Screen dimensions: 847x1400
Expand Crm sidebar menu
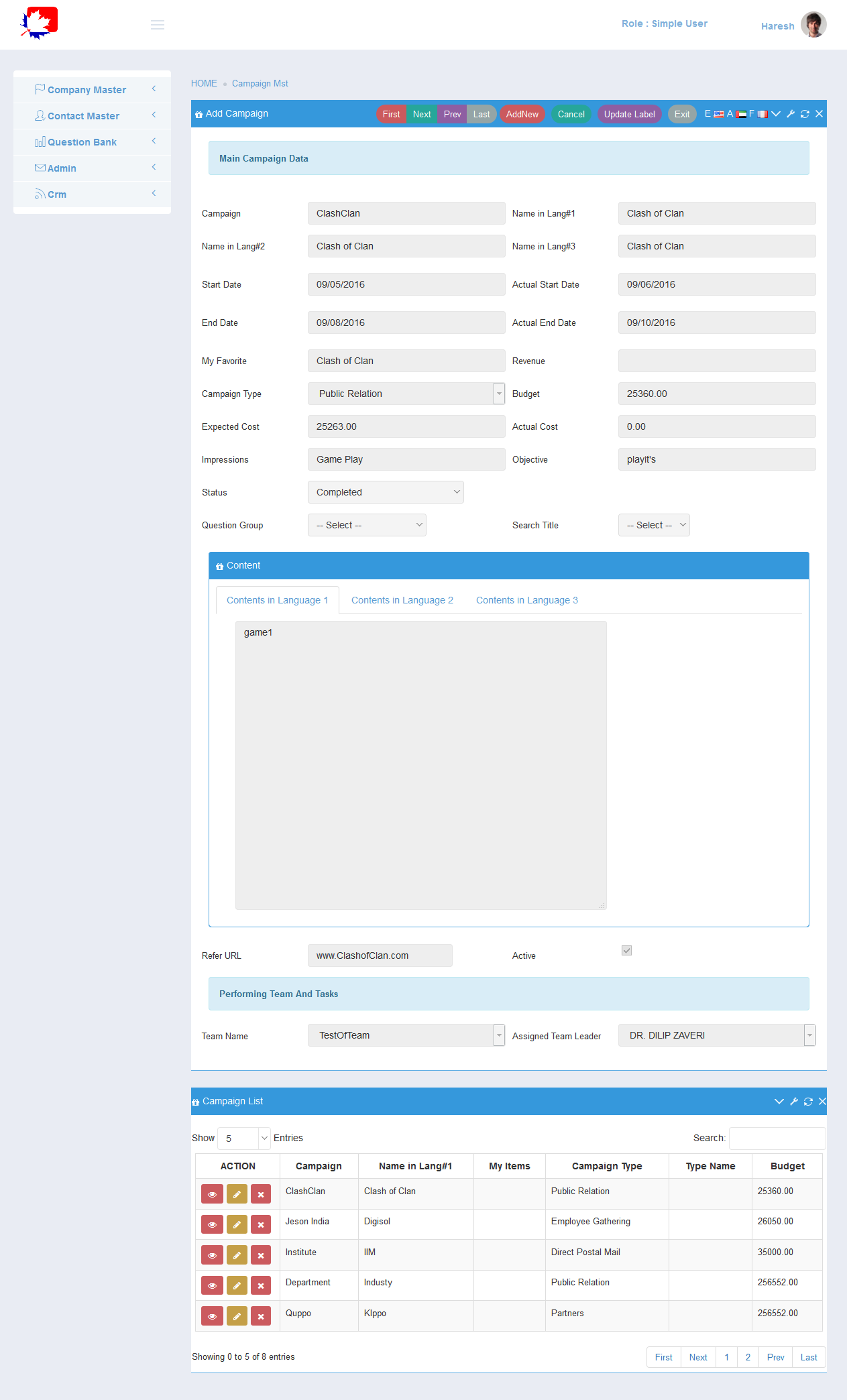tap(92, 194)
